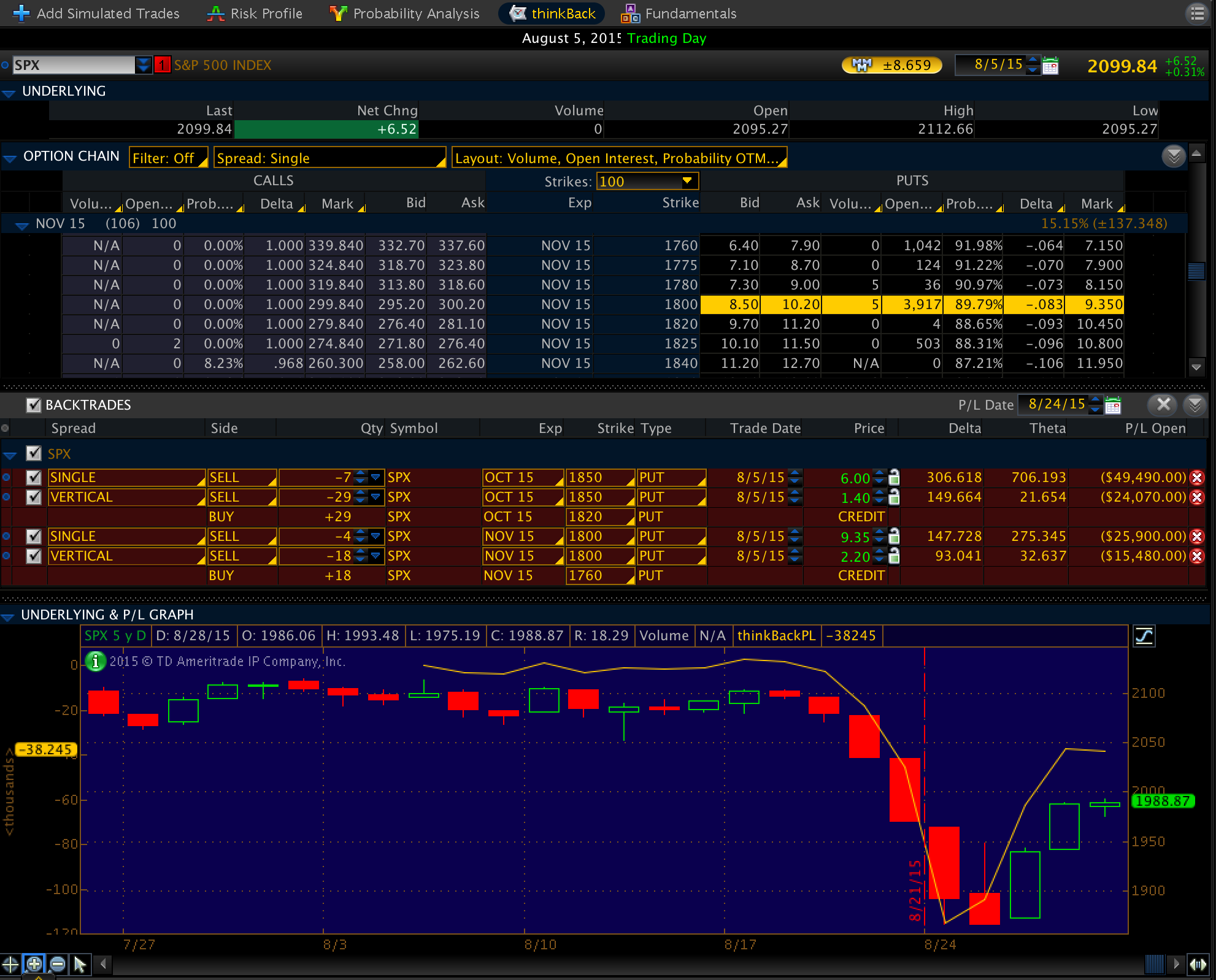Screen dimensions: 1216x980
Task: Click lock icon next to price 9.35
Action: (895, 535)
